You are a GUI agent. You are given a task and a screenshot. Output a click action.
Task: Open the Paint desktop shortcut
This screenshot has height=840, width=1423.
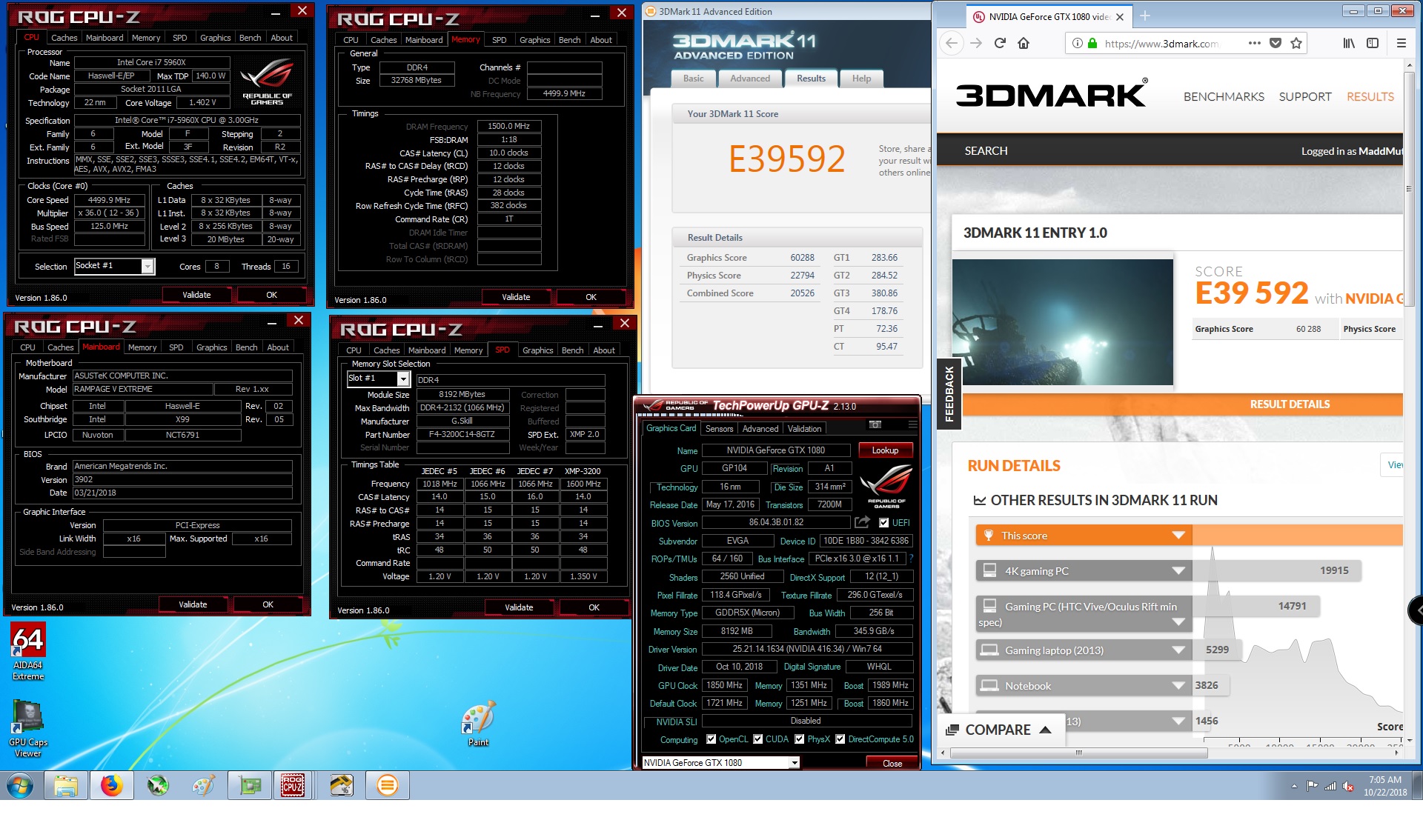click(478, 724)
